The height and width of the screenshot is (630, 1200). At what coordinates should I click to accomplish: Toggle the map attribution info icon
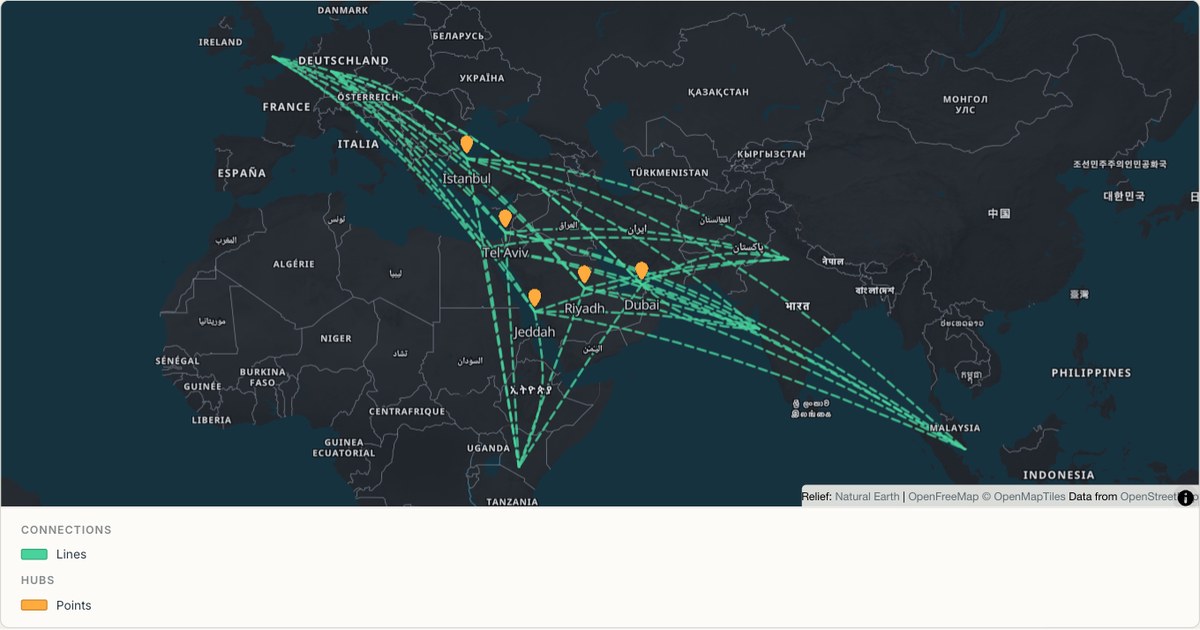[x=1186, y=497]
